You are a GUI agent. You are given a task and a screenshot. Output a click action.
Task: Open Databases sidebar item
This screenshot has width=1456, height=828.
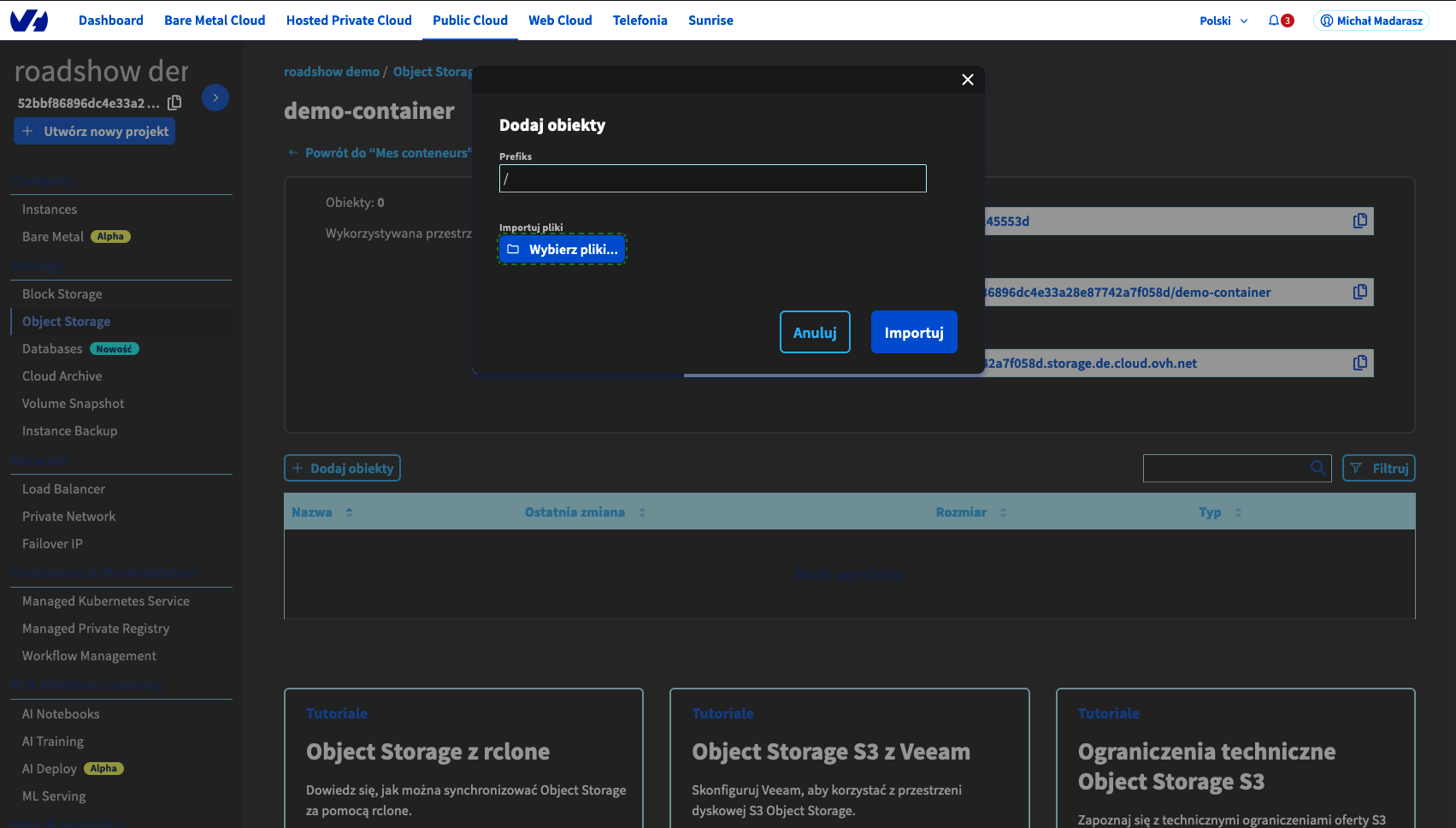[80, 349]
